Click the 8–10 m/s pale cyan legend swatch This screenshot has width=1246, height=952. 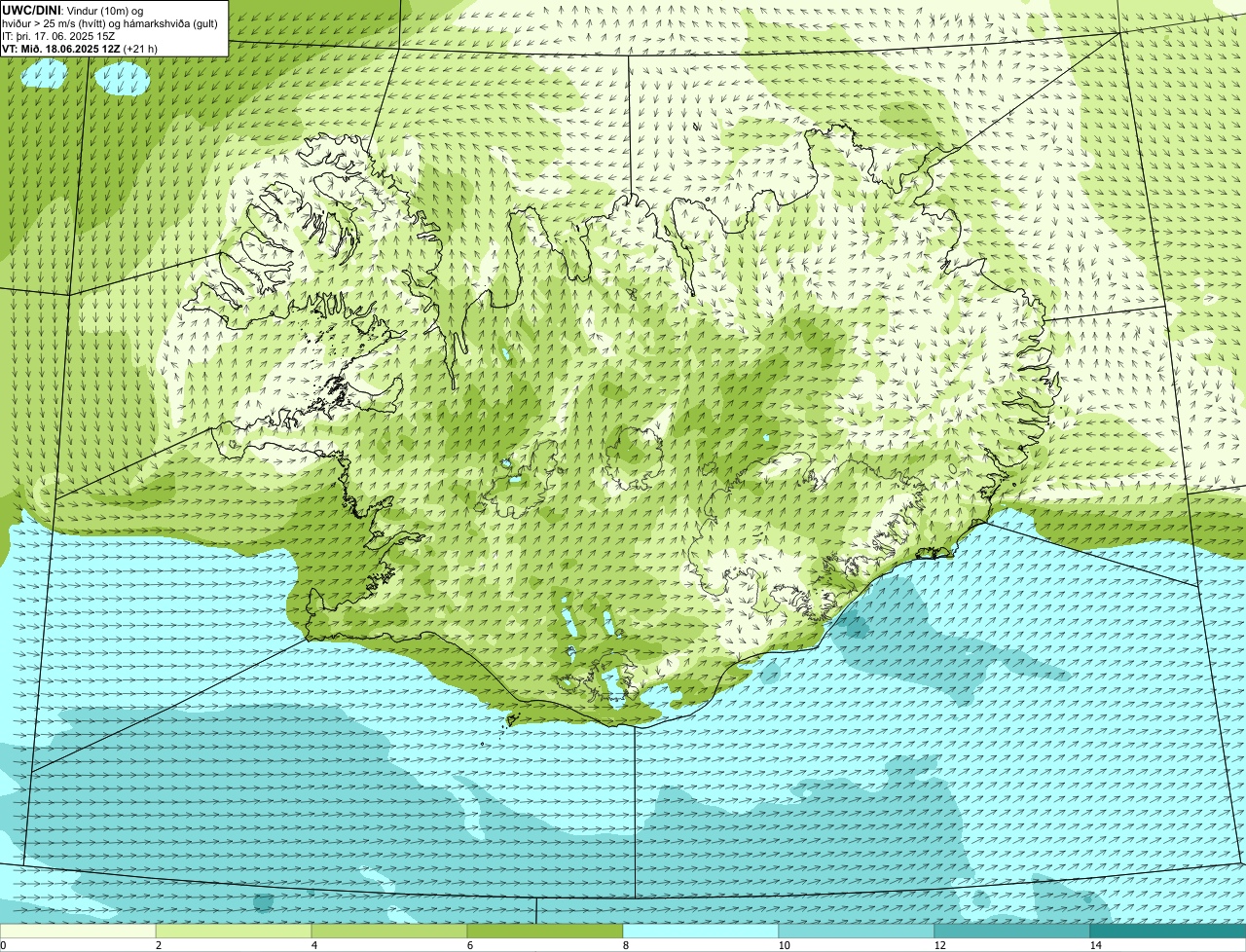(701, 931)
